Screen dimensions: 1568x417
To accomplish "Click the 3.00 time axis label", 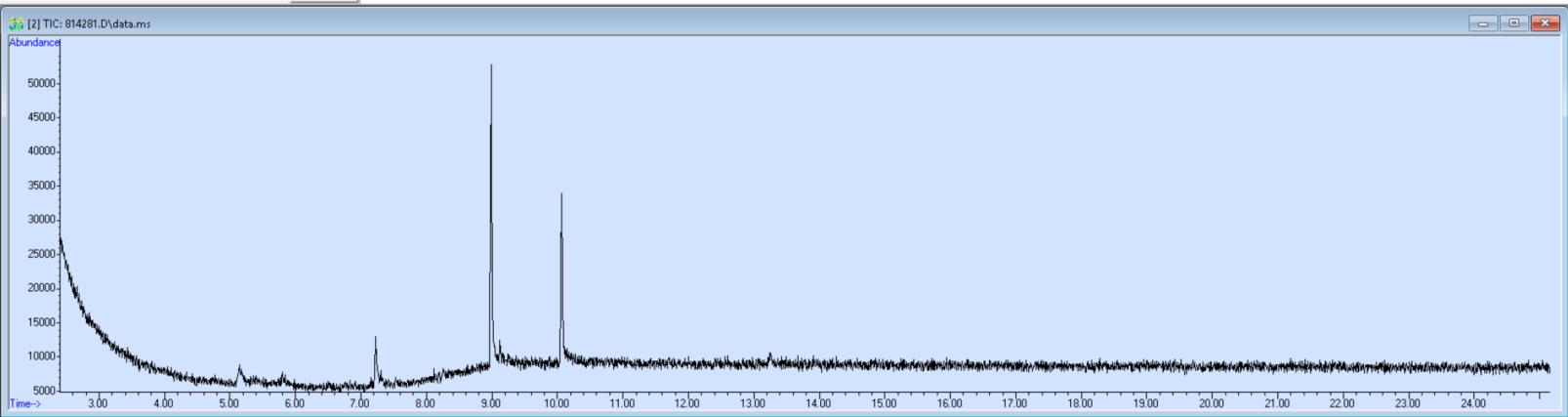I will pos(98,403).
